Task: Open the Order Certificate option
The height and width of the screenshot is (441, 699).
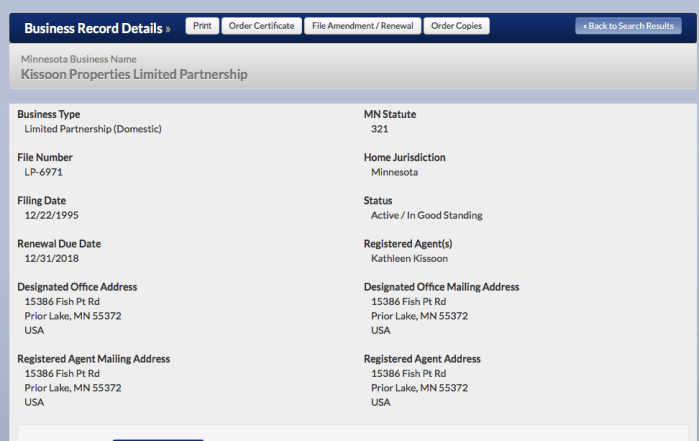Action: pos(261,26)
